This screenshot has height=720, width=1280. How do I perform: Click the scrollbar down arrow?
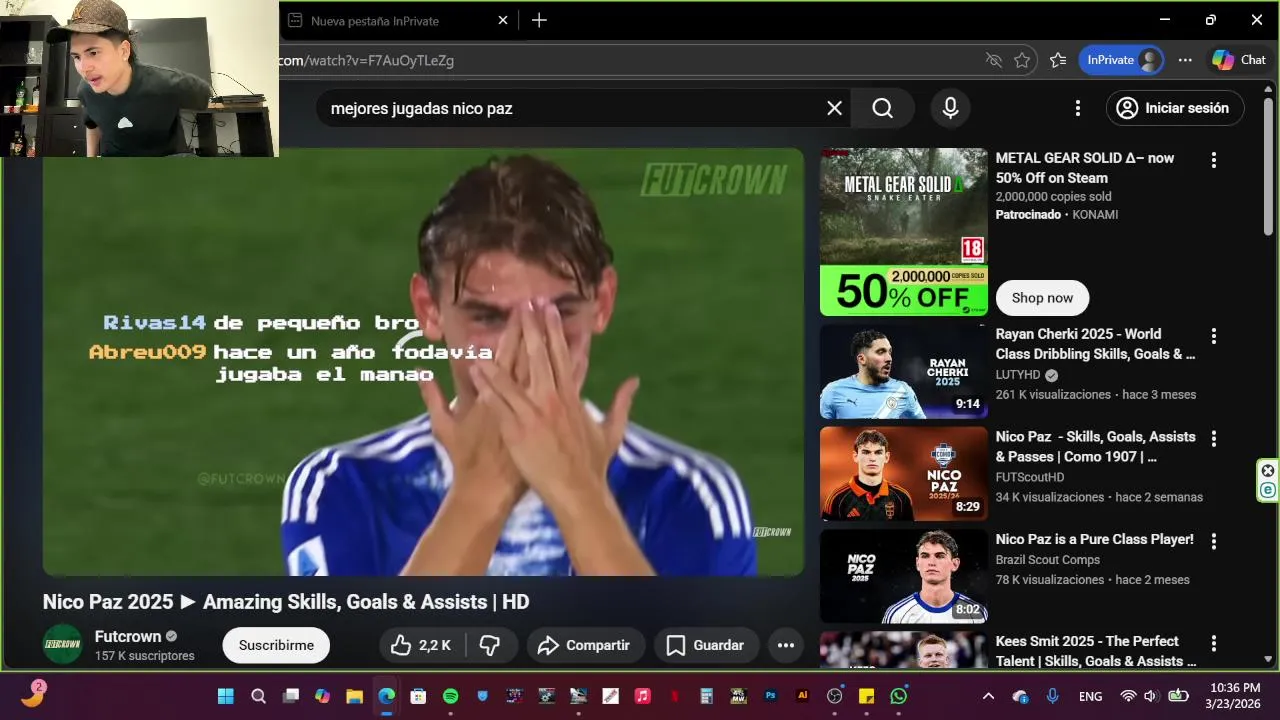point(1268,659)
